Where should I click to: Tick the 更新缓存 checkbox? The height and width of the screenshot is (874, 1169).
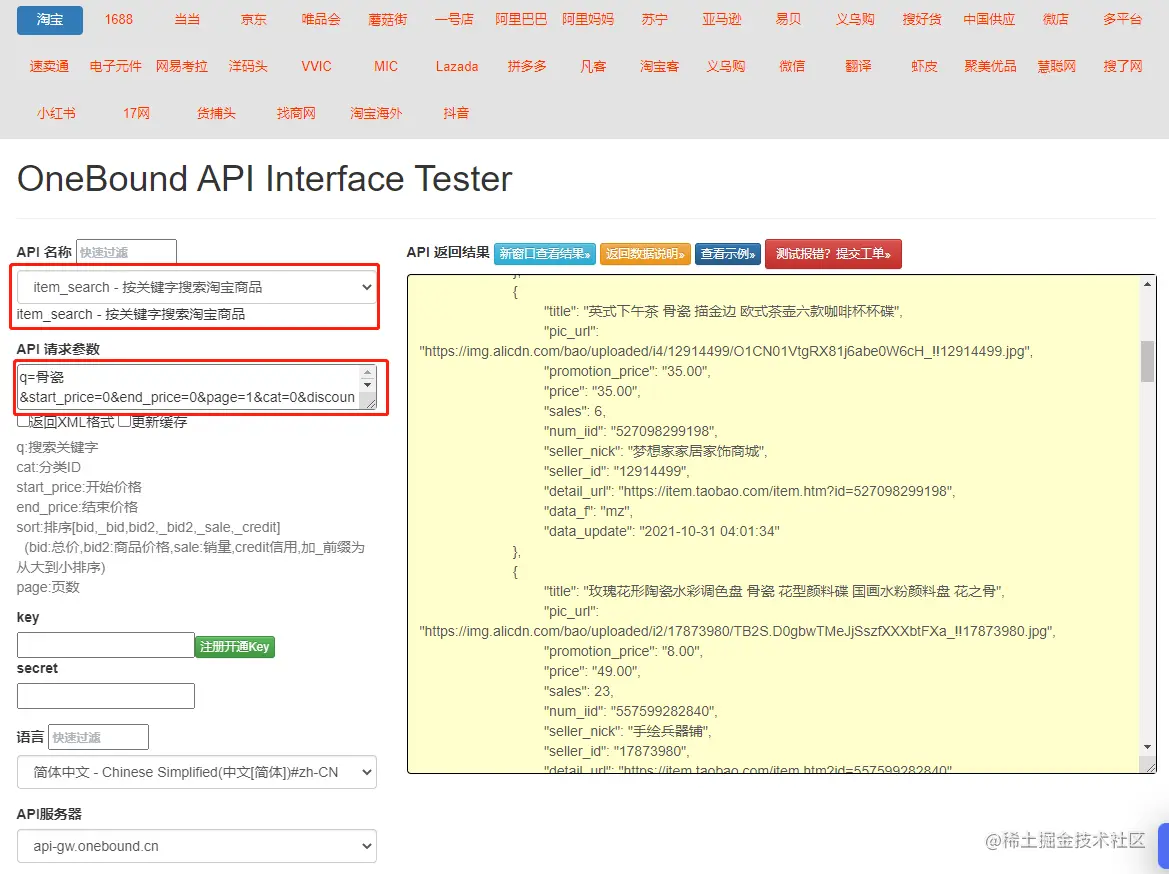(x=125, y=421)
